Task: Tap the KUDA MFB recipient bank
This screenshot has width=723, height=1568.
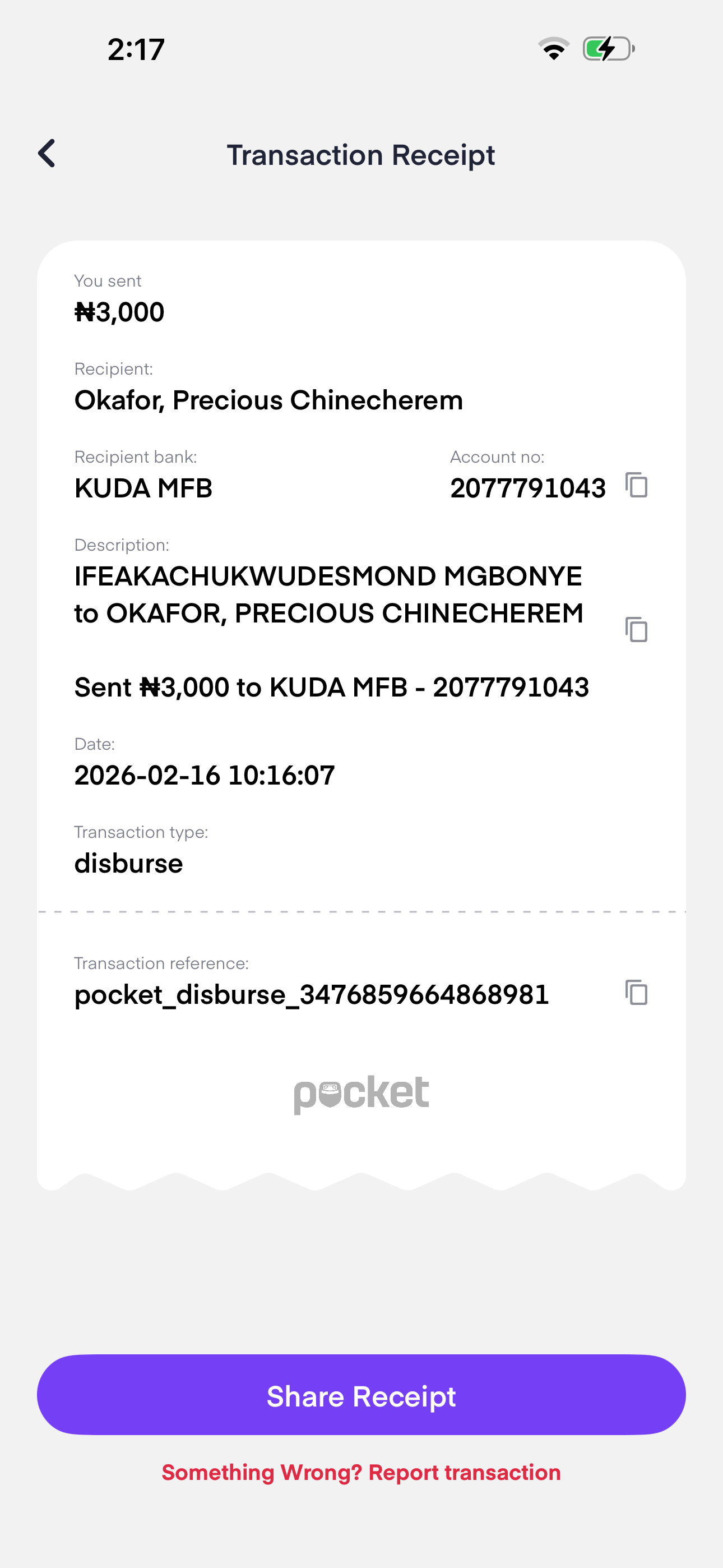Action: [x=143, y=488]
